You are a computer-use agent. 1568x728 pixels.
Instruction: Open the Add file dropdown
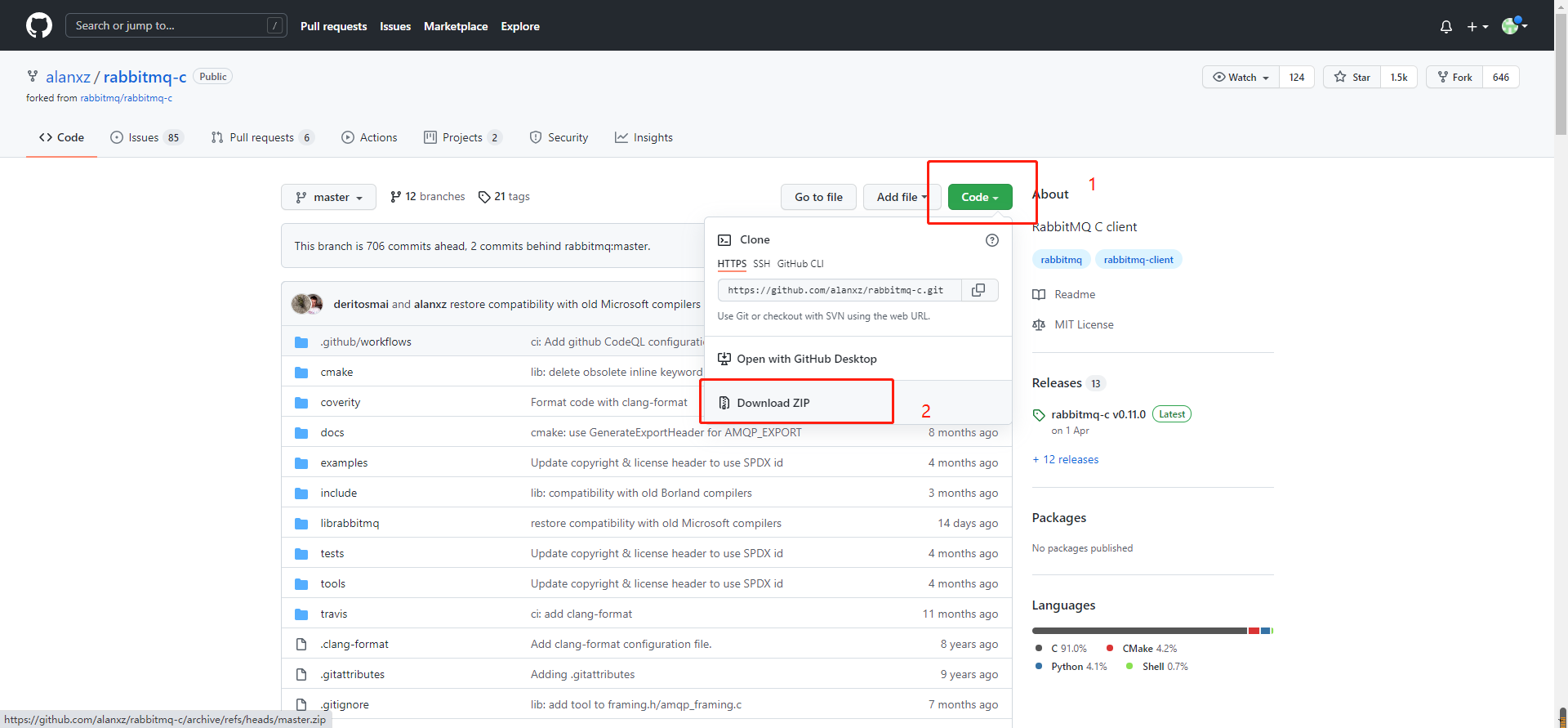[x=902, y=197]
